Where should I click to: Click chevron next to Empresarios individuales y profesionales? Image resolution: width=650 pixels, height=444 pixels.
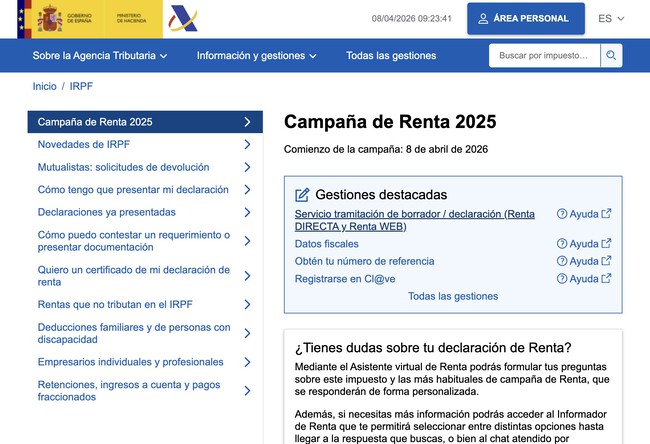click(x=247, y=362)
